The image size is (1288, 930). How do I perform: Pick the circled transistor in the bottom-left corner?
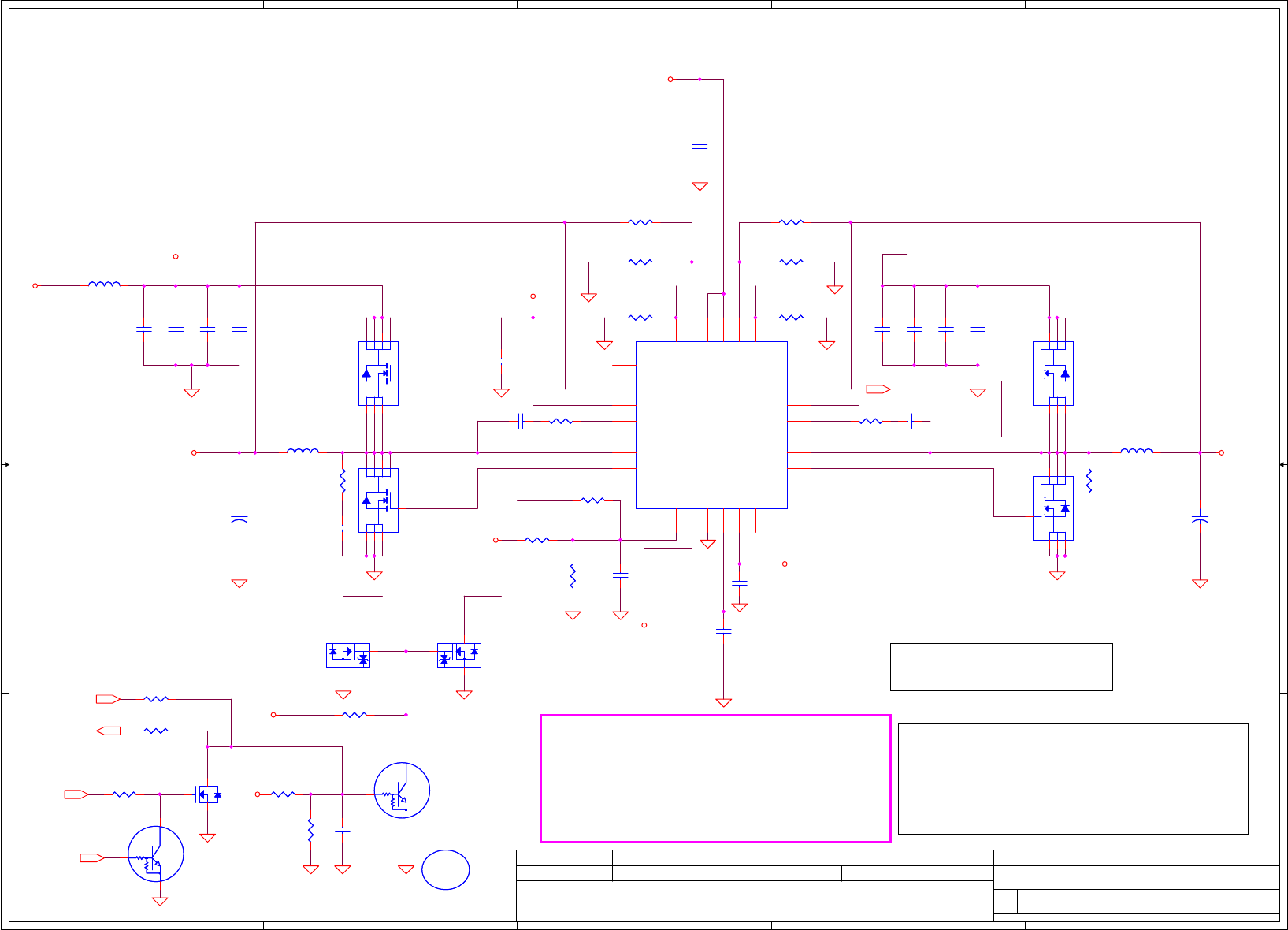(156, 854)
